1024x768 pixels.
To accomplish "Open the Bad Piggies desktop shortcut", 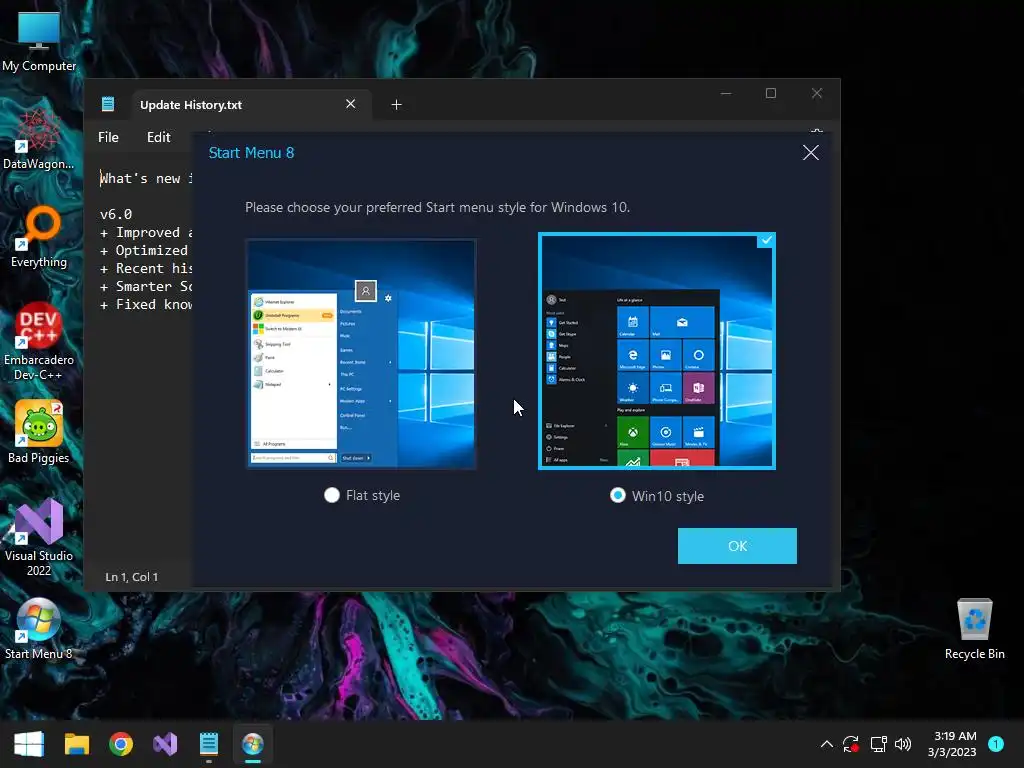I will [39, 432].
